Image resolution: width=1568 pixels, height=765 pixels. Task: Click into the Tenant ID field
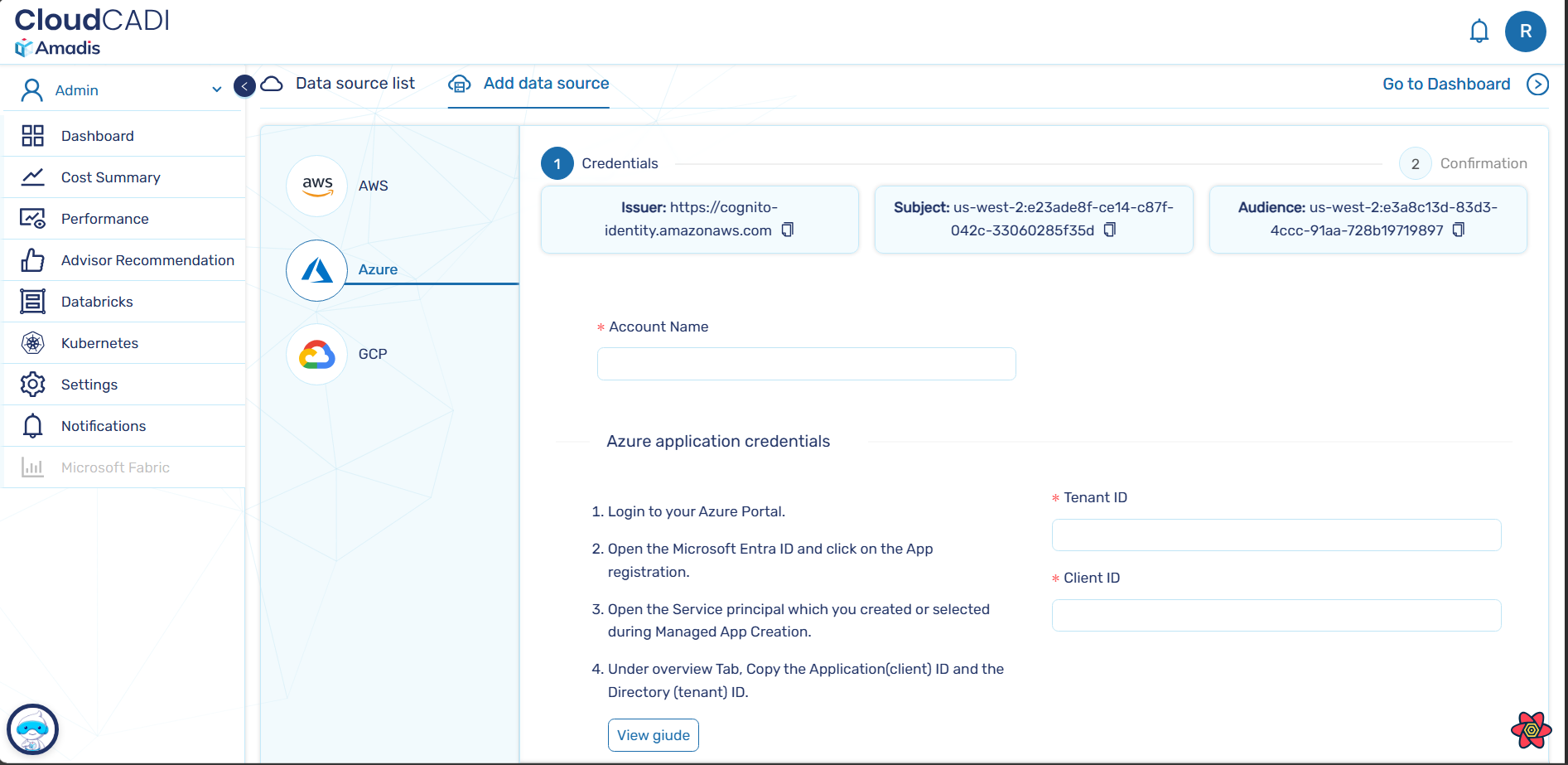coord(1276,535)
